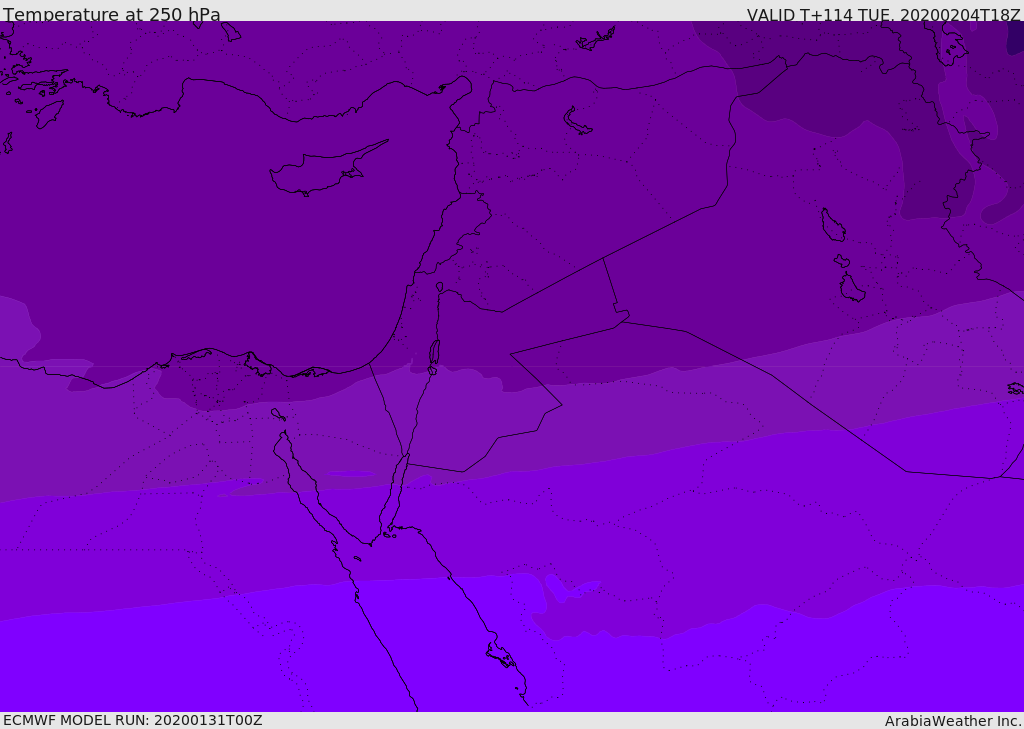Click the 'ArabiaWeather Inc' credit text
The height and width of the screenshot is (729, 1024).
(953, 721)
